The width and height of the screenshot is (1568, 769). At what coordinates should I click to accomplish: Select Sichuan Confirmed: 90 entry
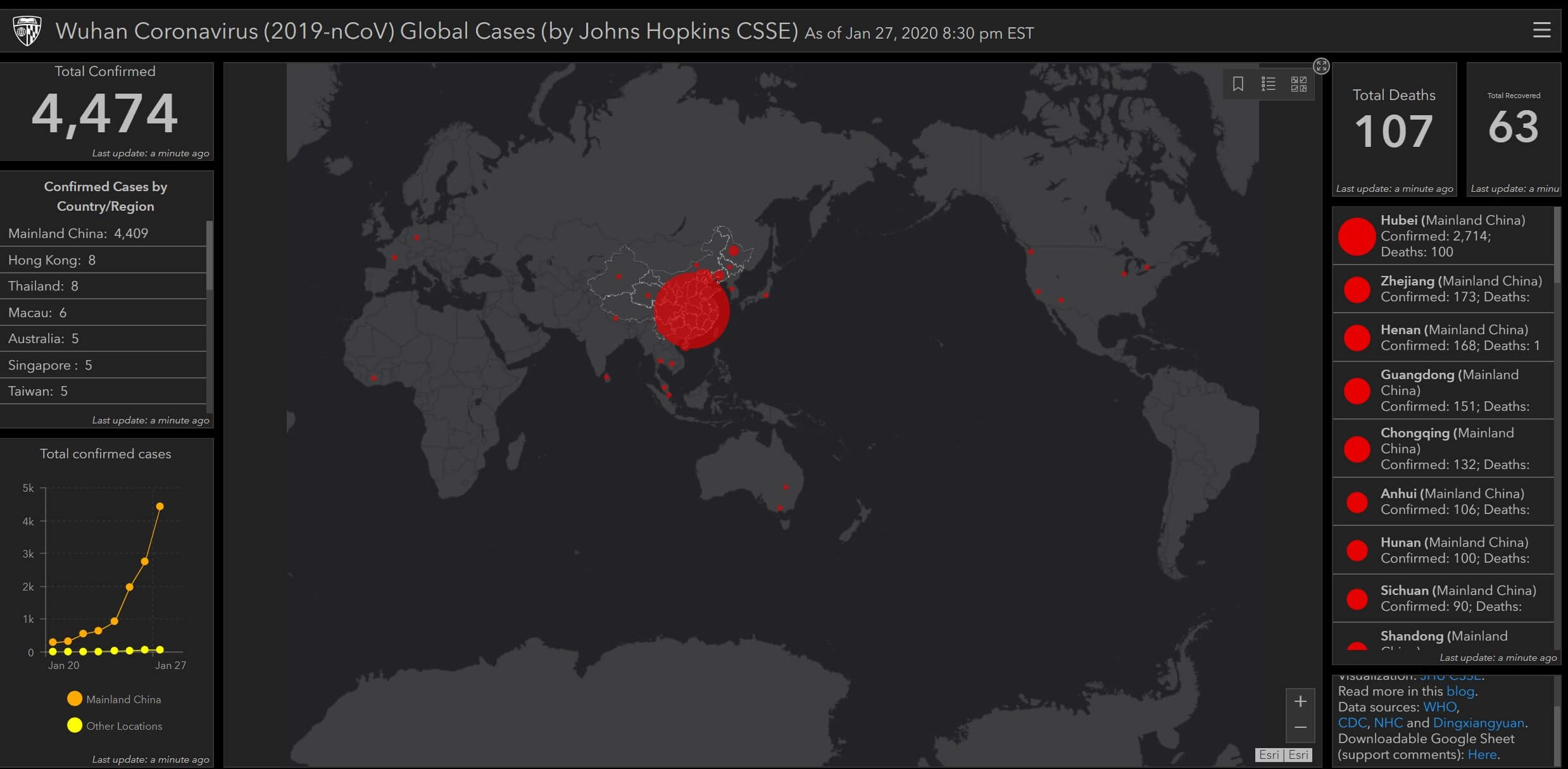click(1443, 599)
